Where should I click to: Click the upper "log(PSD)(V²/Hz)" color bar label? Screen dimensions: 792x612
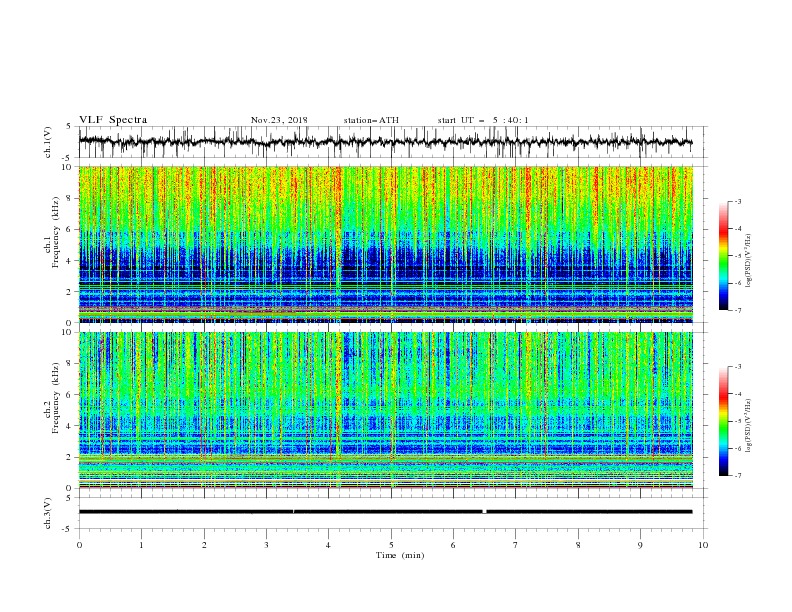(x=749, y=261)
